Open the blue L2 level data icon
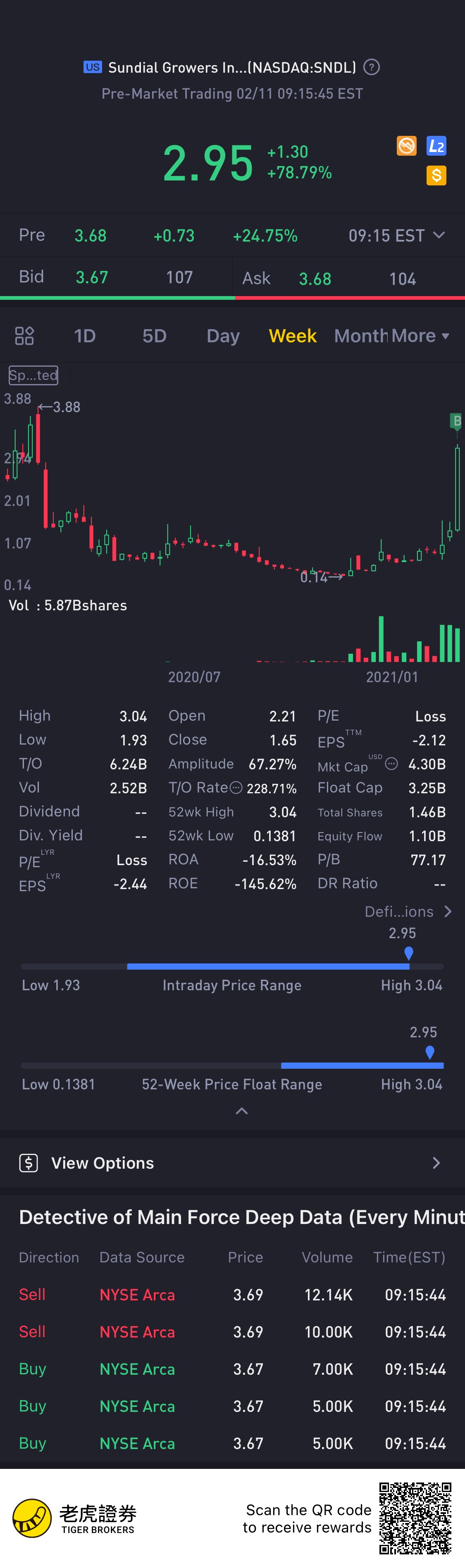465x1568 pixels. point(436,145)
